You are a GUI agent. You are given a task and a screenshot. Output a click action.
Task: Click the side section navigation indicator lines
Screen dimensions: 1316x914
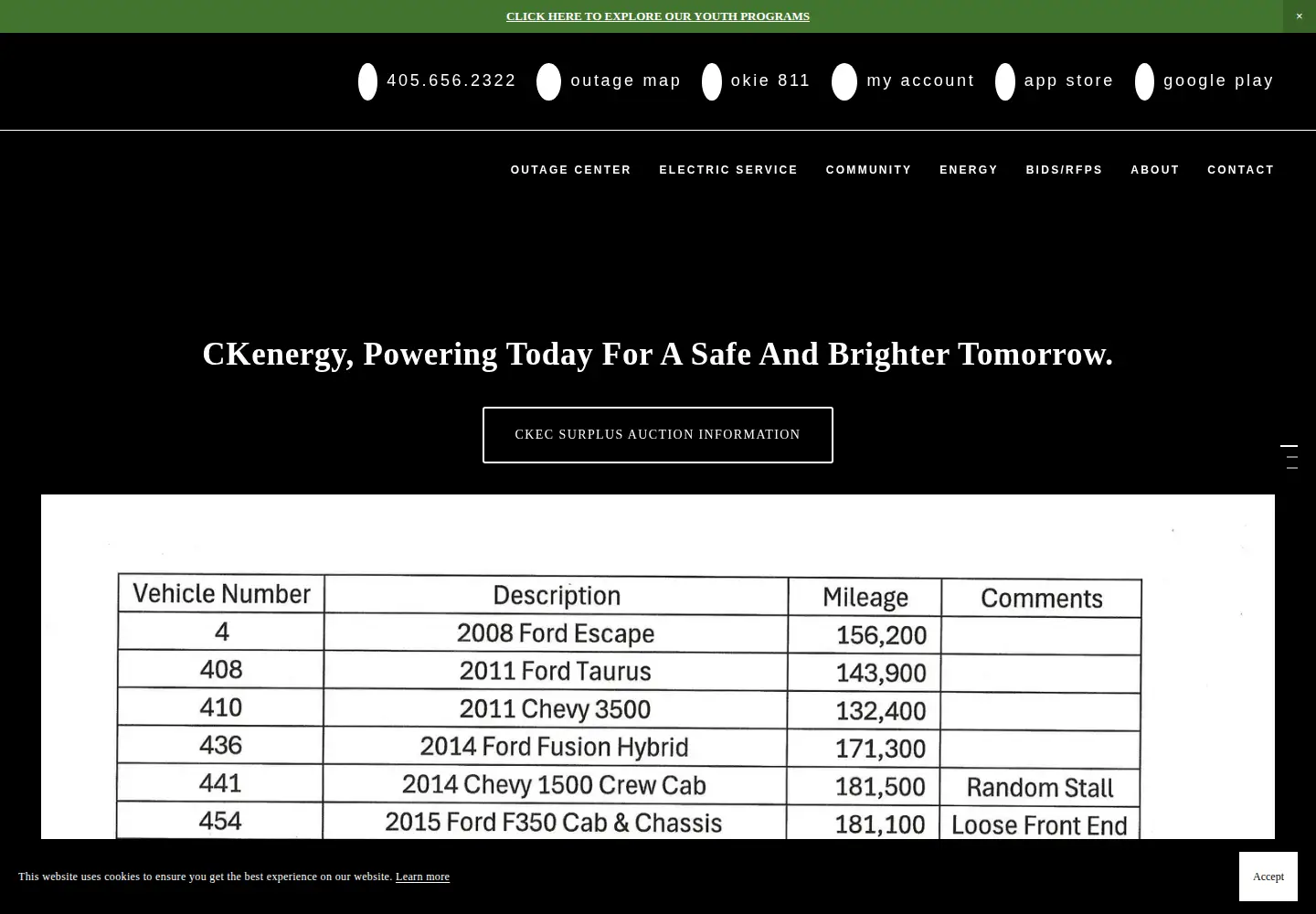[1289, 457]
